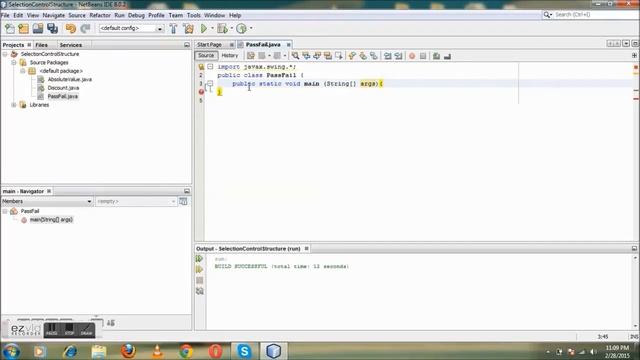Click the Navigator filter icon beside empty dropdown
Viewport: 640px width, 360px height.
183,201
